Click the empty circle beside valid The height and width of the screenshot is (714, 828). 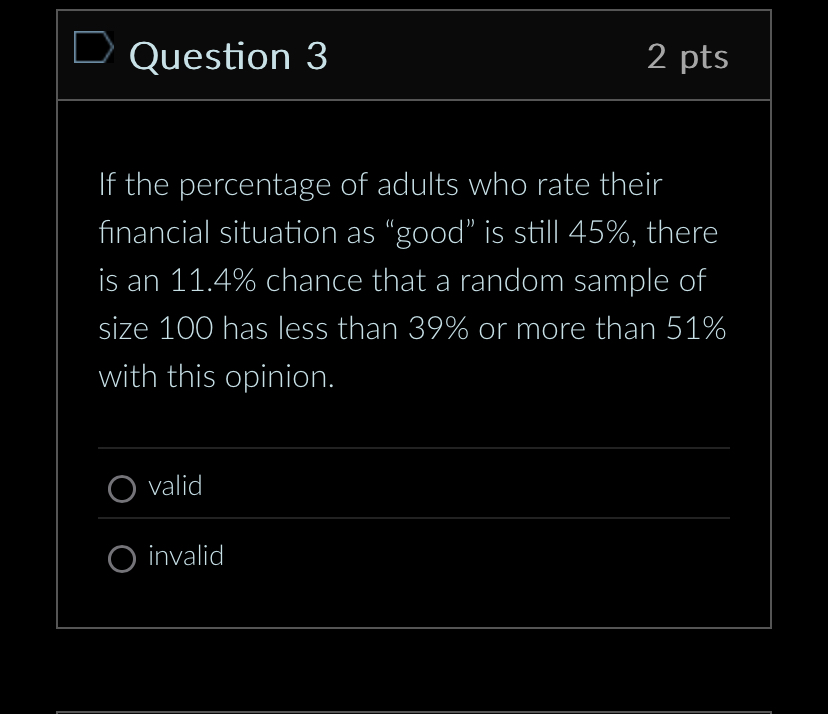pyautogui.click(x=122, y=488)
